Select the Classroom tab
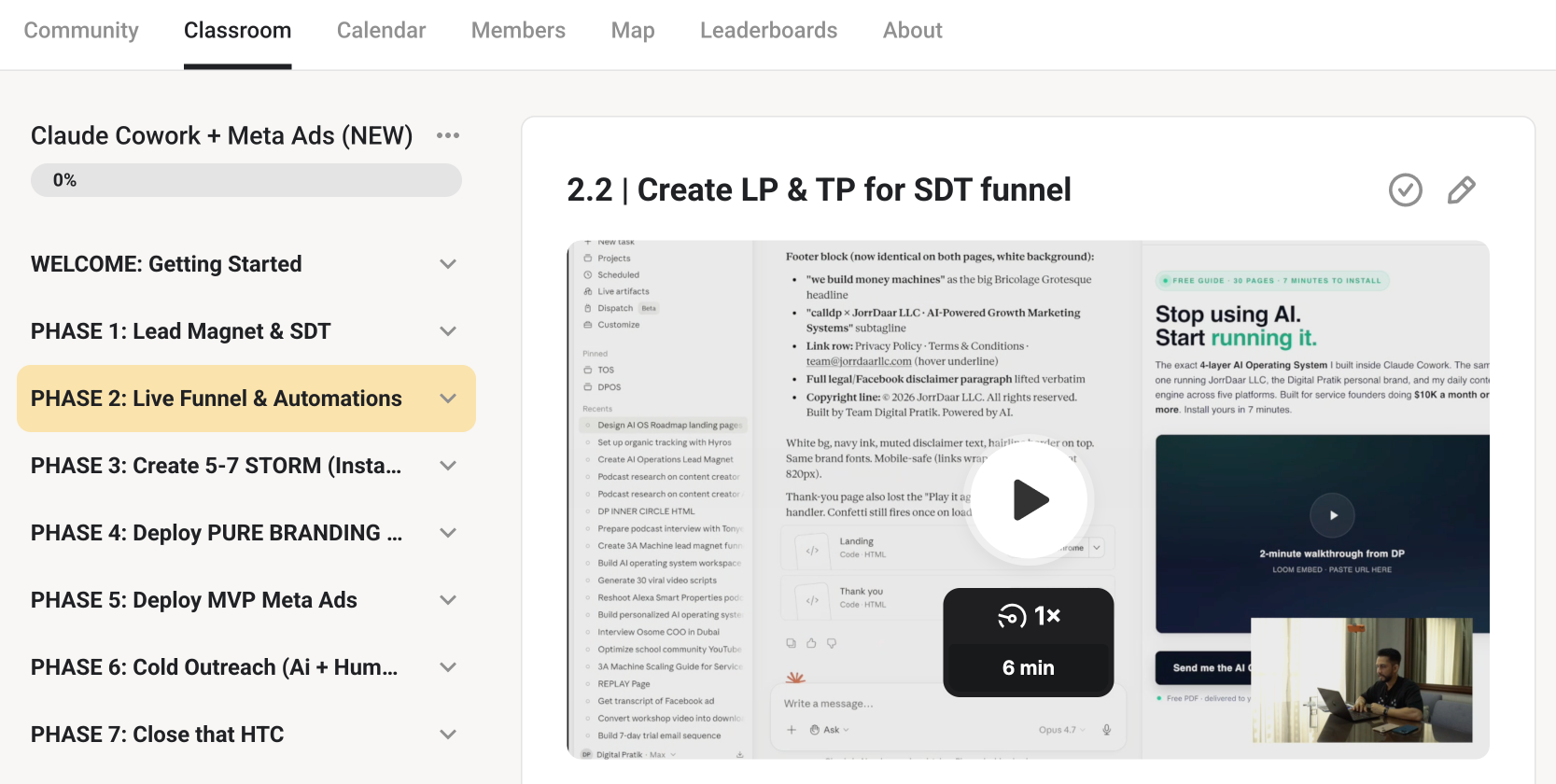 (x=238, y=31)
